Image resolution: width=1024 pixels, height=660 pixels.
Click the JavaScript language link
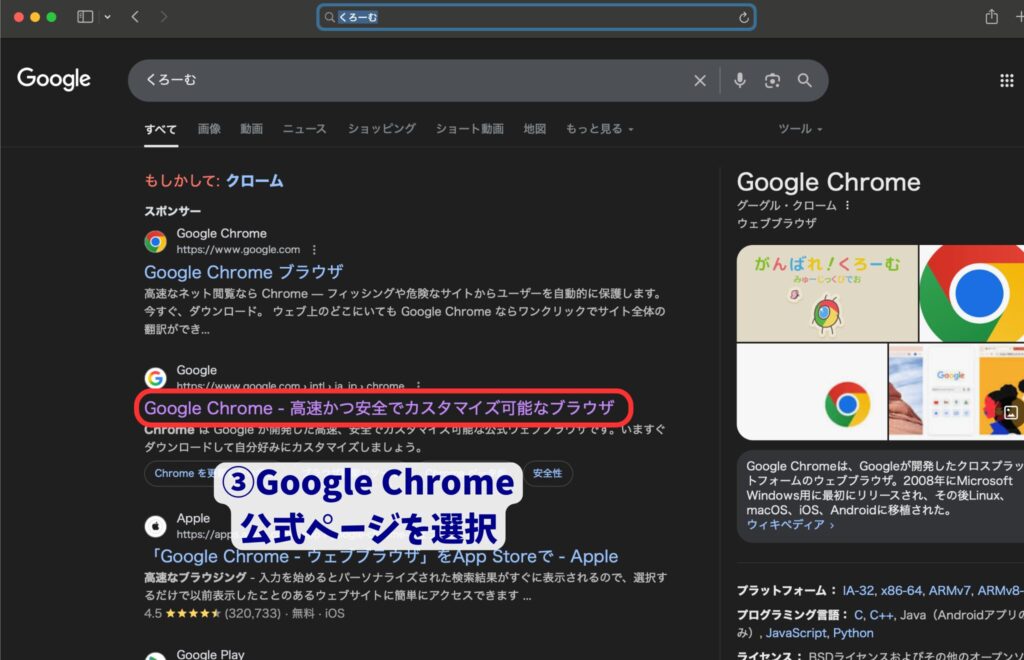(x=796, y=633)
